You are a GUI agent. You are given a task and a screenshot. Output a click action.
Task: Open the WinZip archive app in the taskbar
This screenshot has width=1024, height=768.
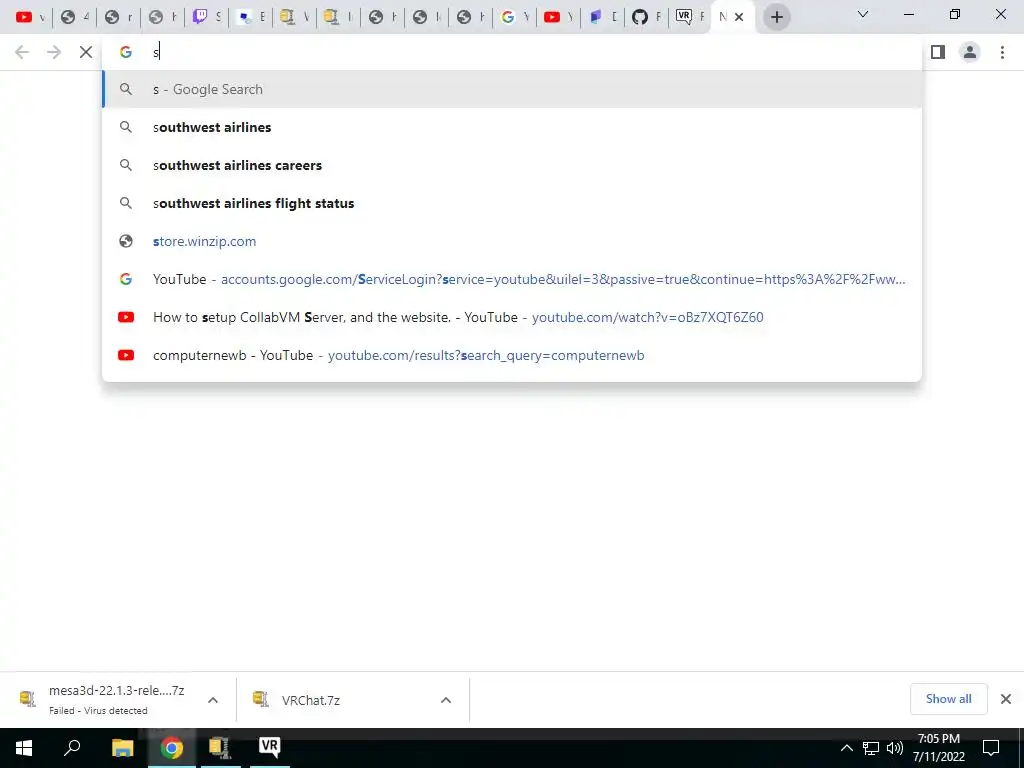coord(220,748)
